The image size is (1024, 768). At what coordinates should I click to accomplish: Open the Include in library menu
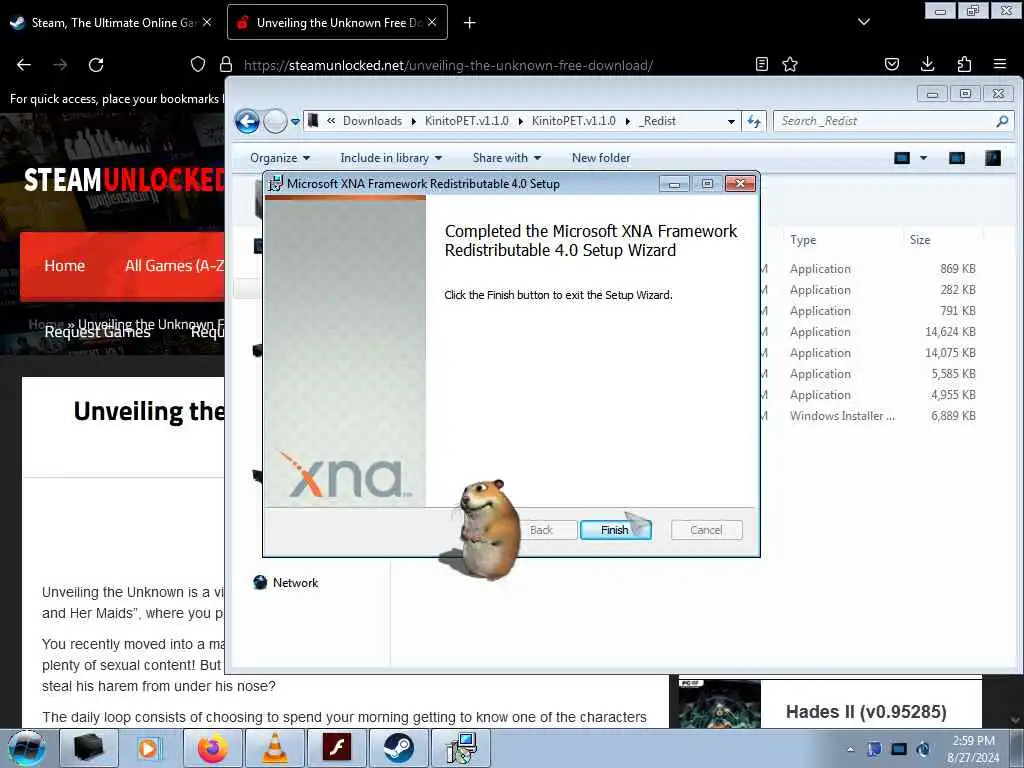tap(391, 158)
